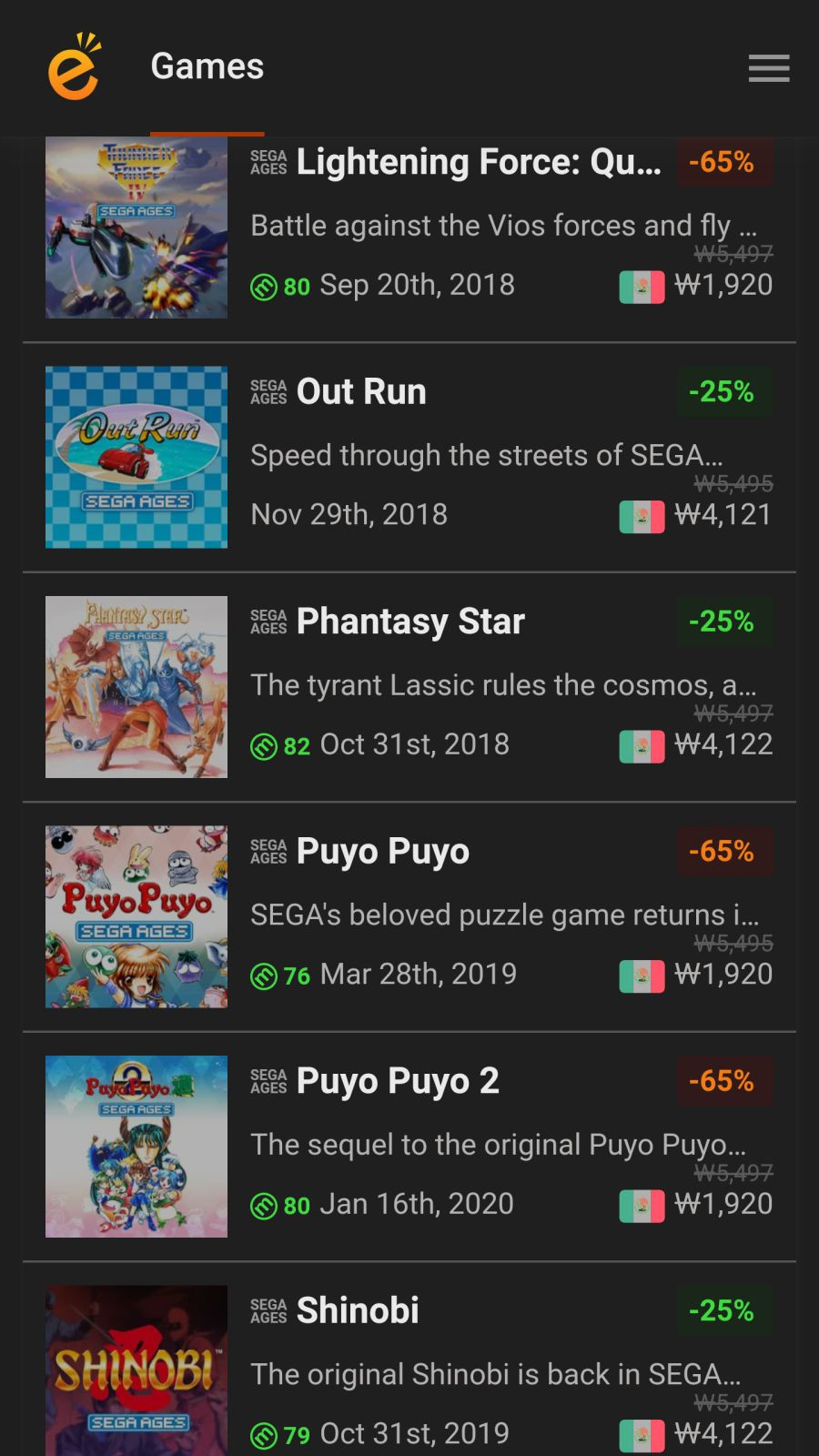Viewport: 819px width, 1456px height.
Task: Open Lightening Force cover thumbnail
Action: 136,227
